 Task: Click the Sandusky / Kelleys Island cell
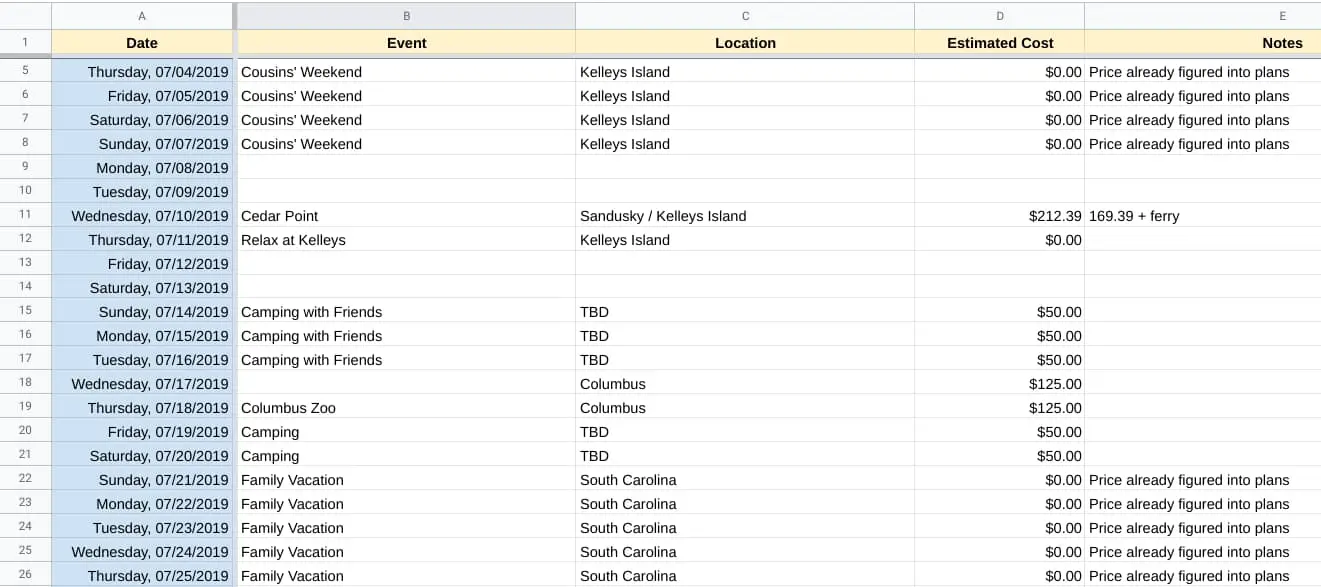tap(745, 215)
